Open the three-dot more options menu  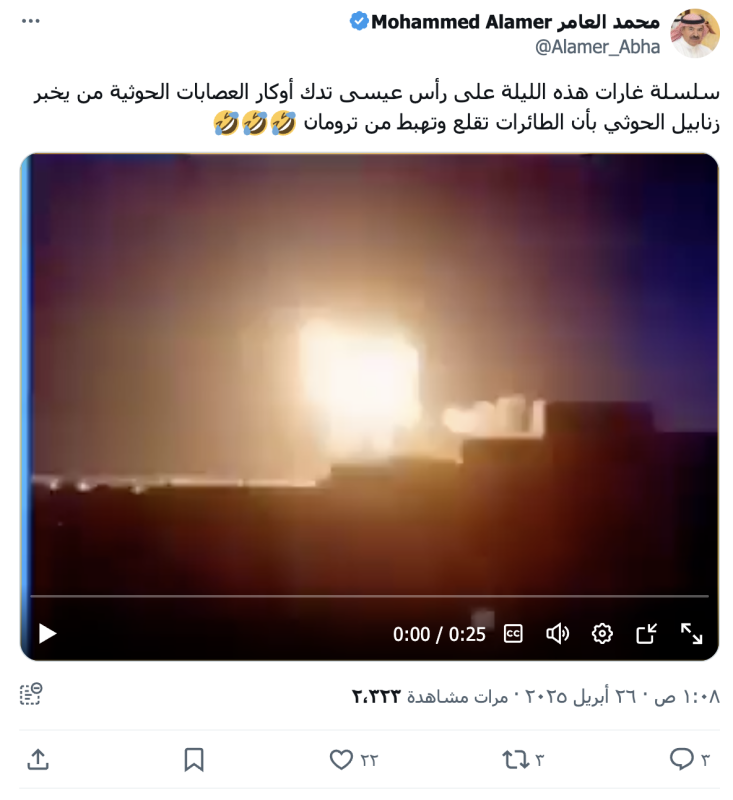(x=31, y=21)
